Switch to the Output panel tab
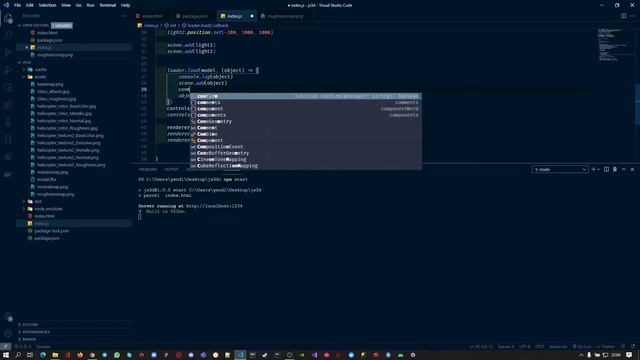The image size is (640, 360). coord(171,169)
